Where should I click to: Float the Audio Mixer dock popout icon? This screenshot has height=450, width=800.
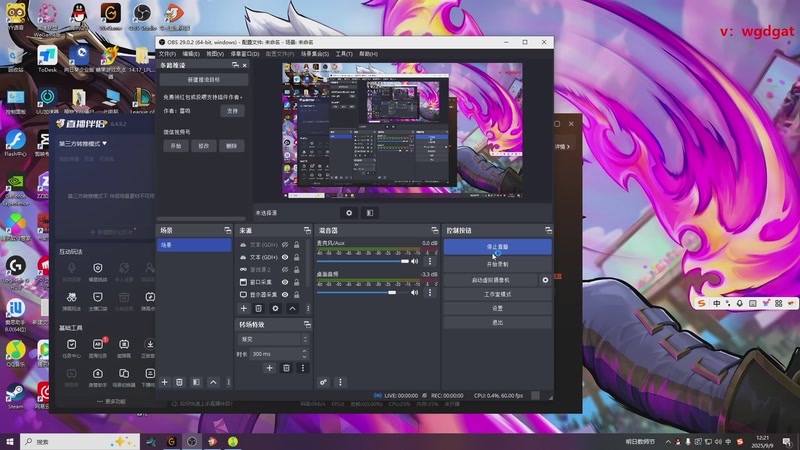pos(435,231)
